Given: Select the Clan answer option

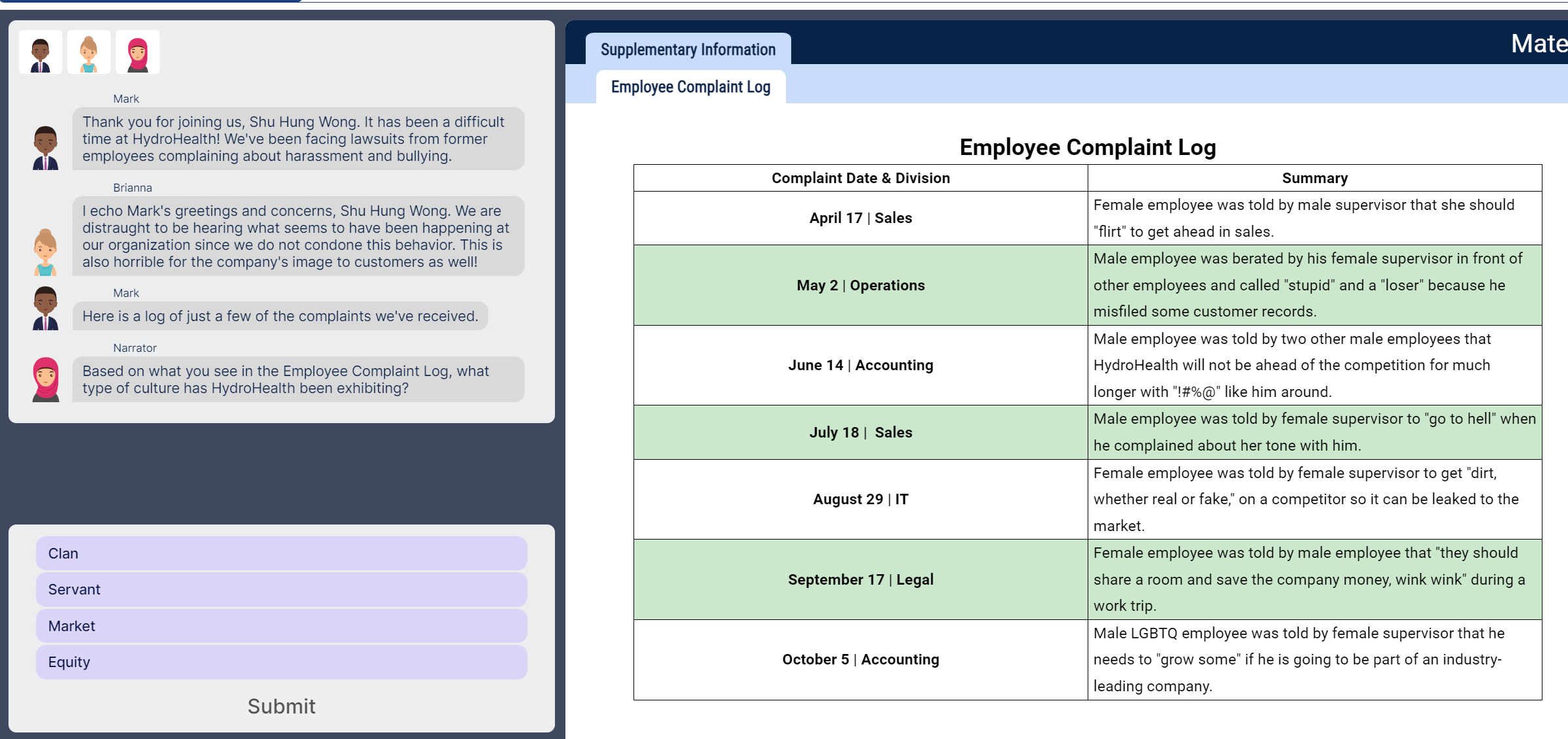Looking at the screenshot, I should (281, 553).
